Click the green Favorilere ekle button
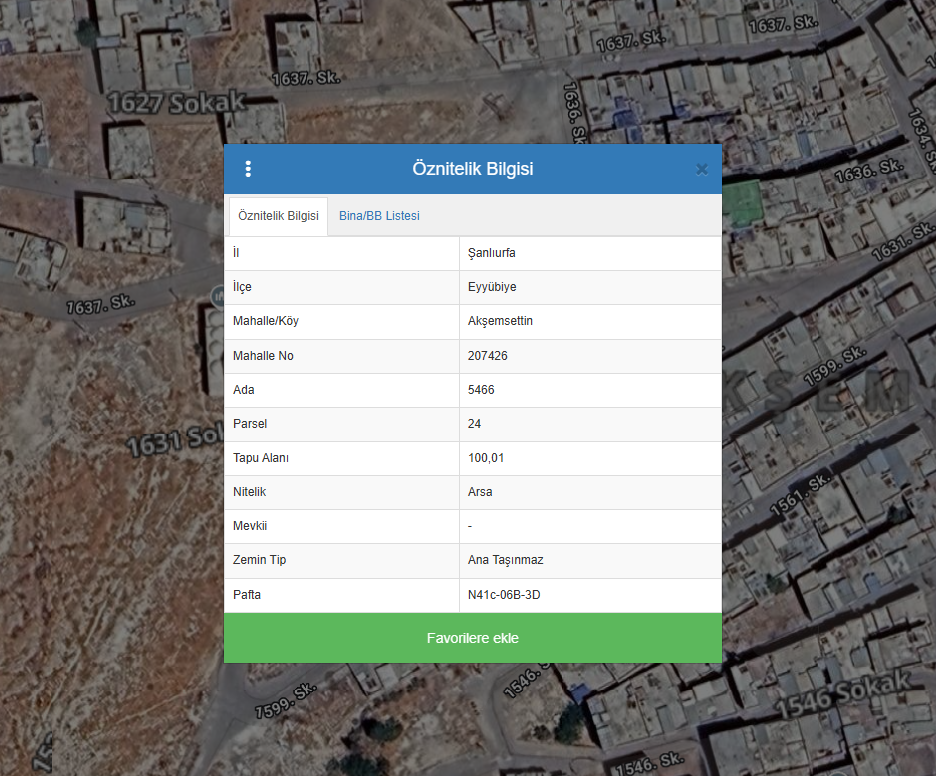936x776 pixels. point(472,638)
